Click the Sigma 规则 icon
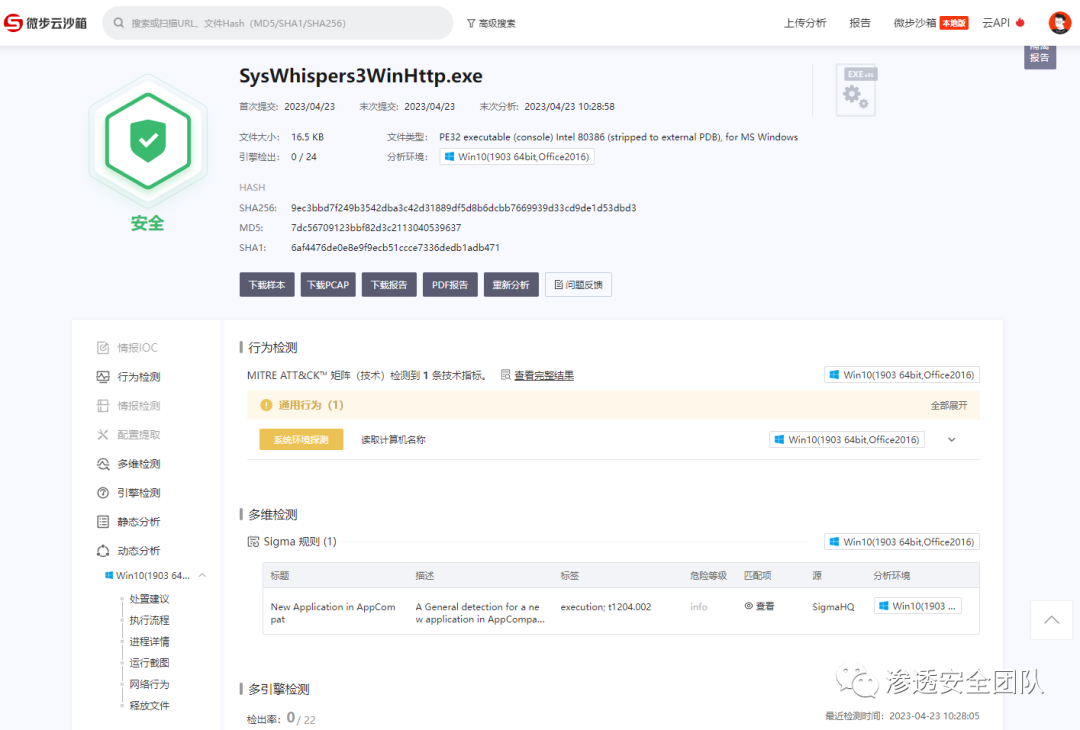This screenshot has width=1080, height=730. (x=253, y=541)
